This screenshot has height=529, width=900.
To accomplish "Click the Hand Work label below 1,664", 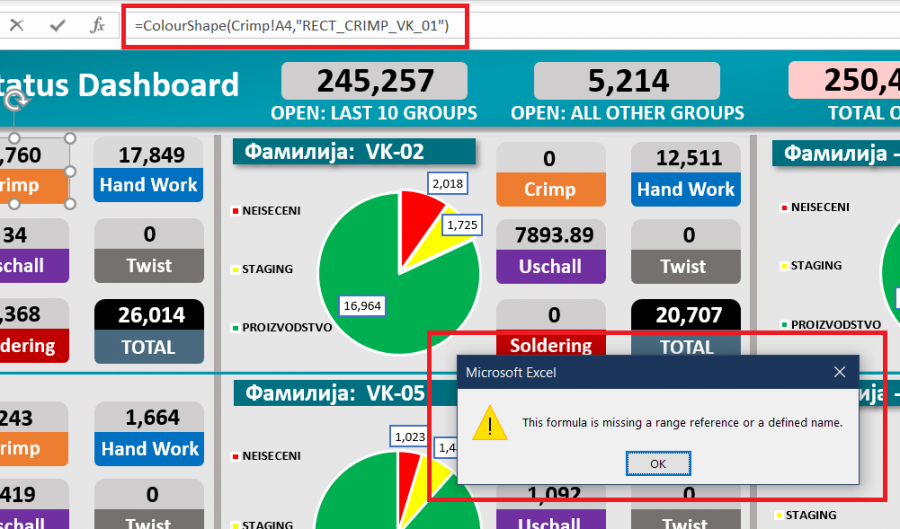I will (149, 449).
